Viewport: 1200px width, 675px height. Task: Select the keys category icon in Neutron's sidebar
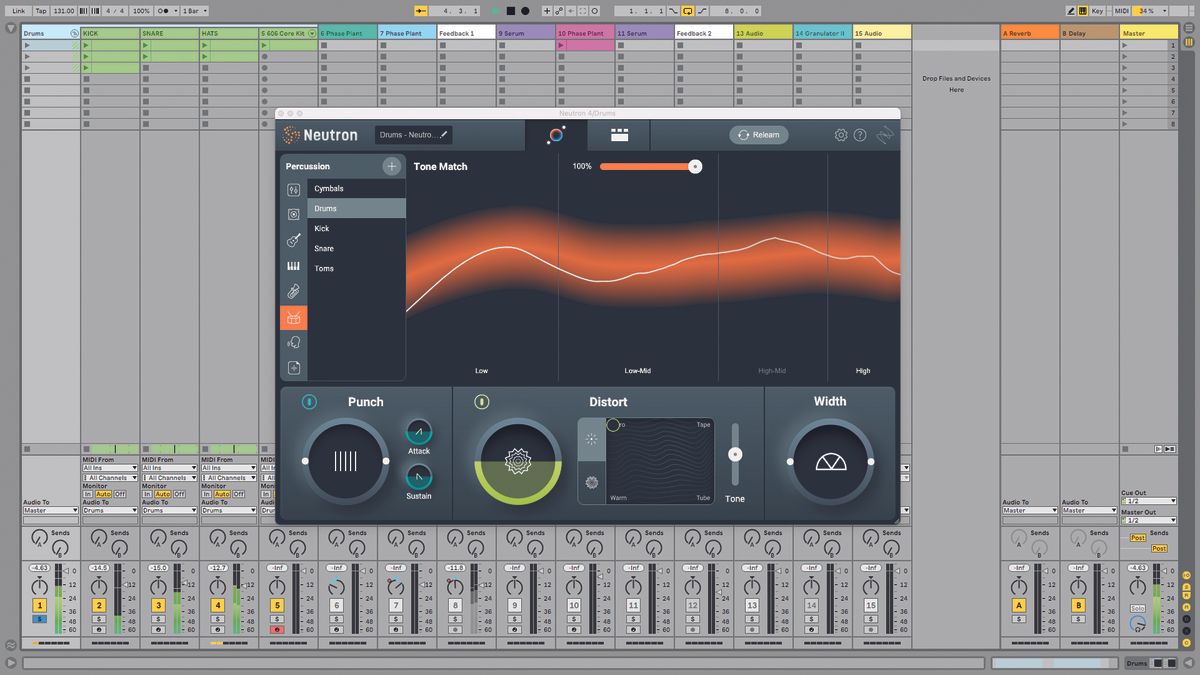coord(294,266)
